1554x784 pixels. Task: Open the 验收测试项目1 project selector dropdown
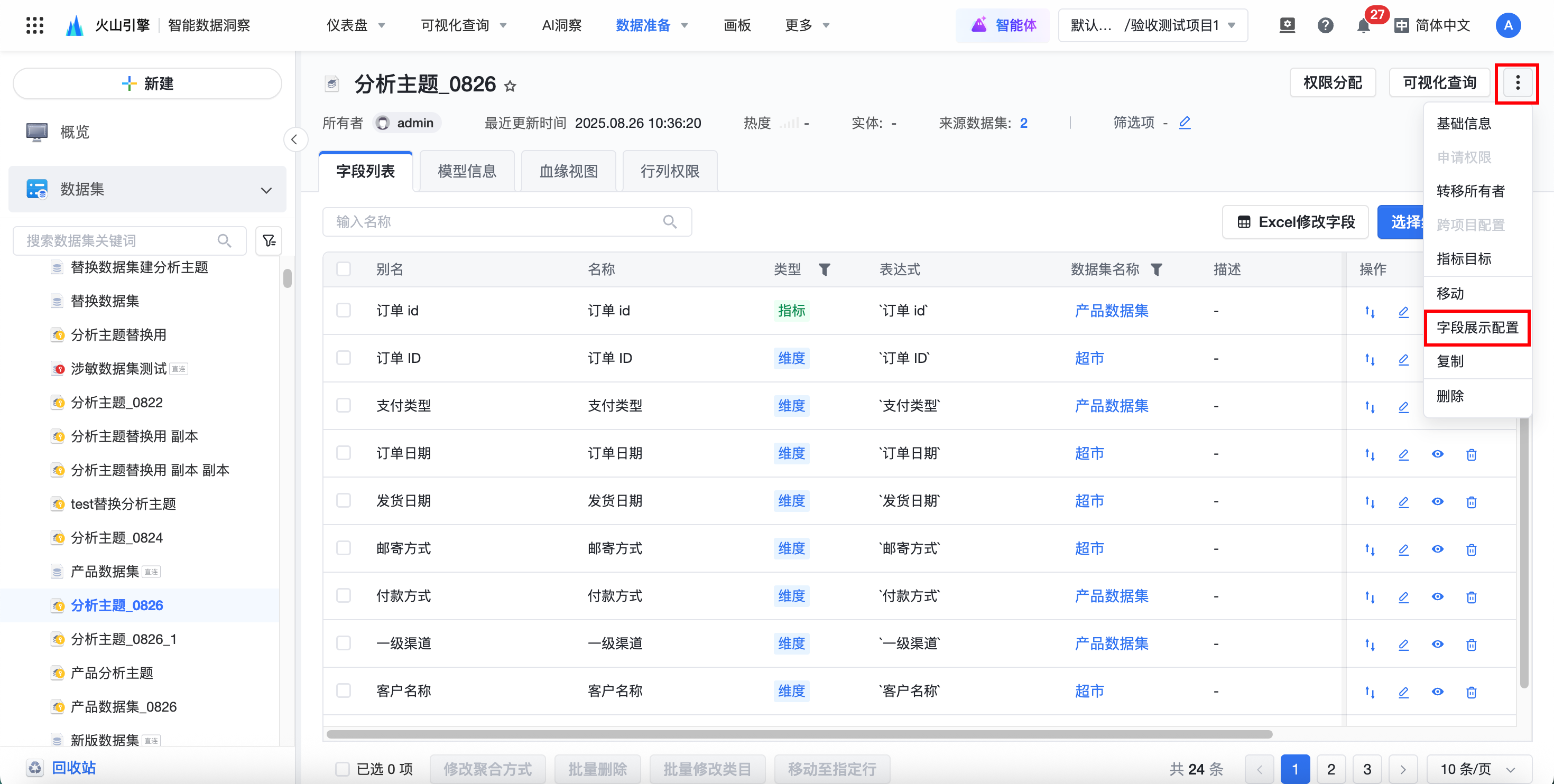pos(1153,25)
